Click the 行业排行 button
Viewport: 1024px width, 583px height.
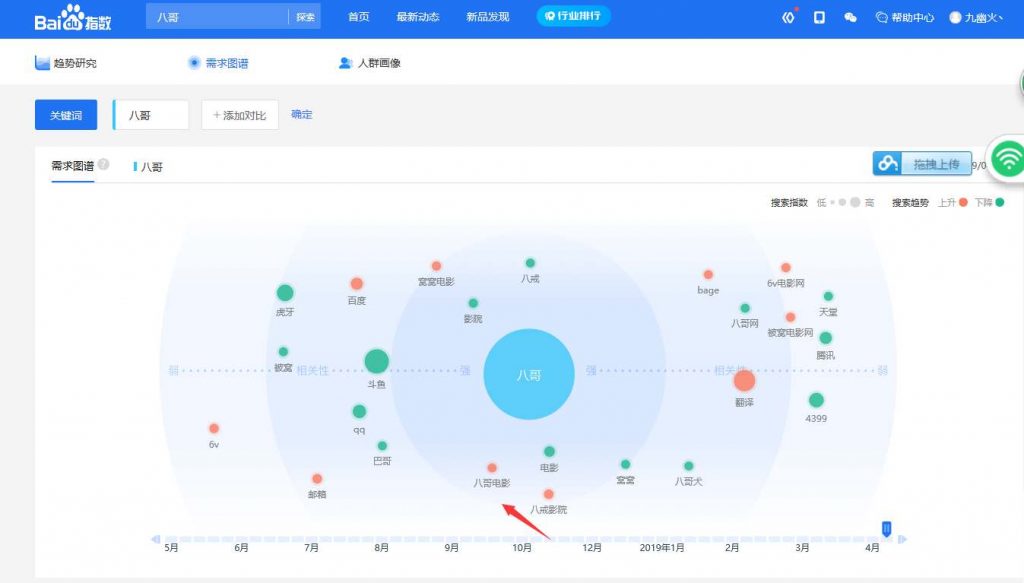click(573, 17)
